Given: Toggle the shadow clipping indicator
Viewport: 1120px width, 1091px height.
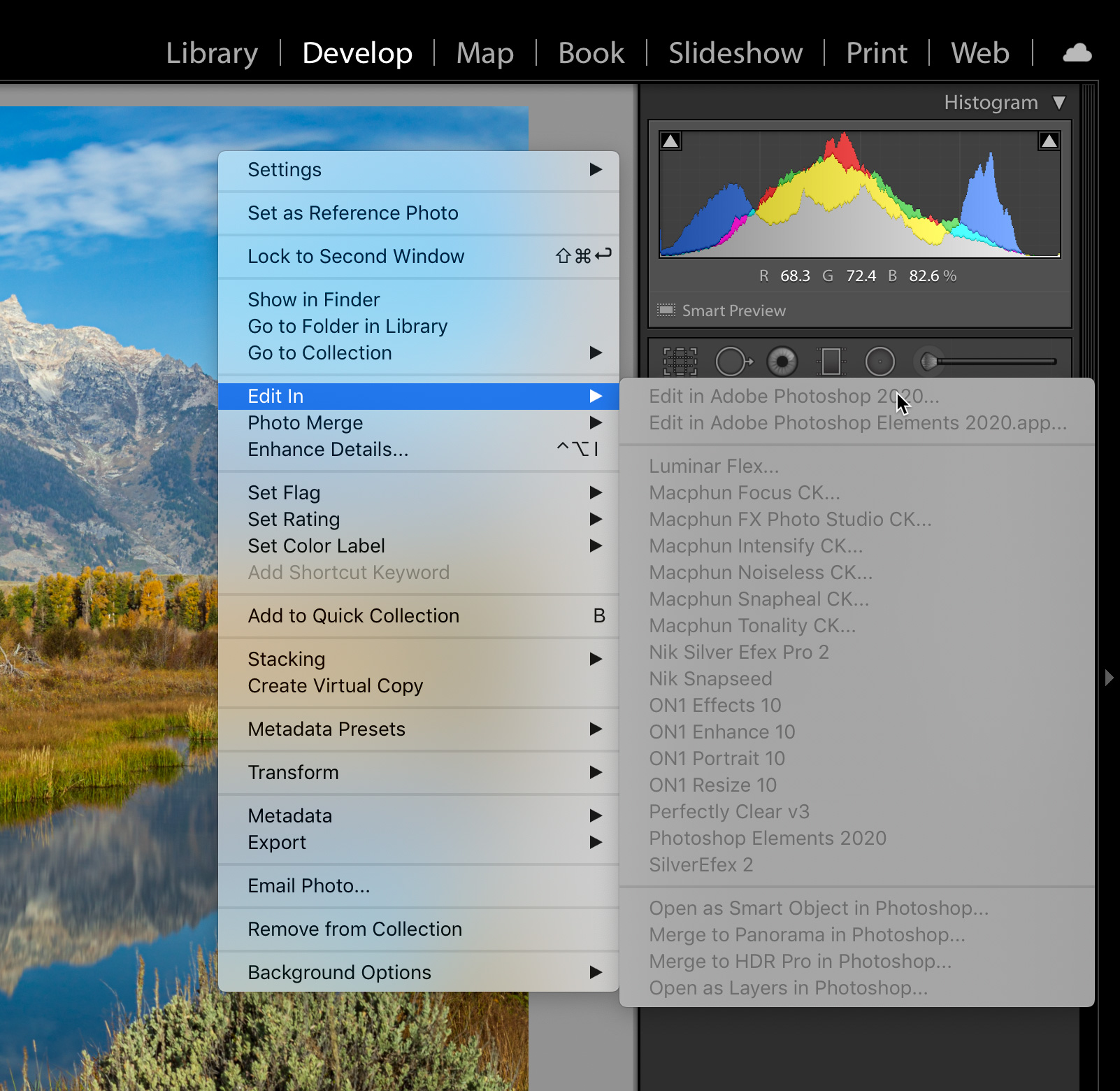Looking at the screenshot, I should (671, 141).
